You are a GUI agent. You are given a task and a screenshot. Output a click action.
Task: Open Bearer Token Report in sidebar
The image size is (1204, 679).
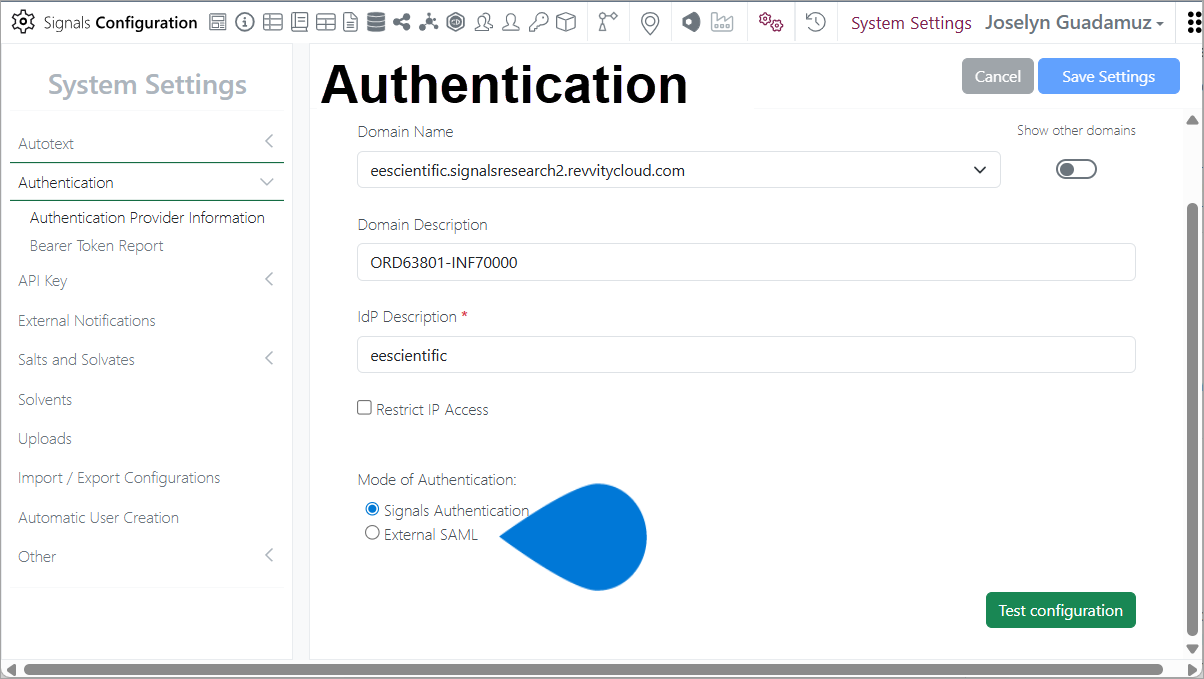click(x=97, y=246)
